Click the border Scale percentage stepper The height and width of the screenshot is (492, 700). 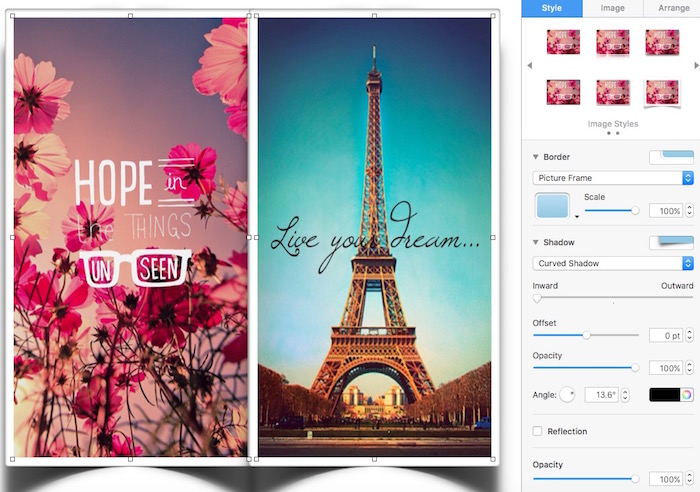(688, 211)
